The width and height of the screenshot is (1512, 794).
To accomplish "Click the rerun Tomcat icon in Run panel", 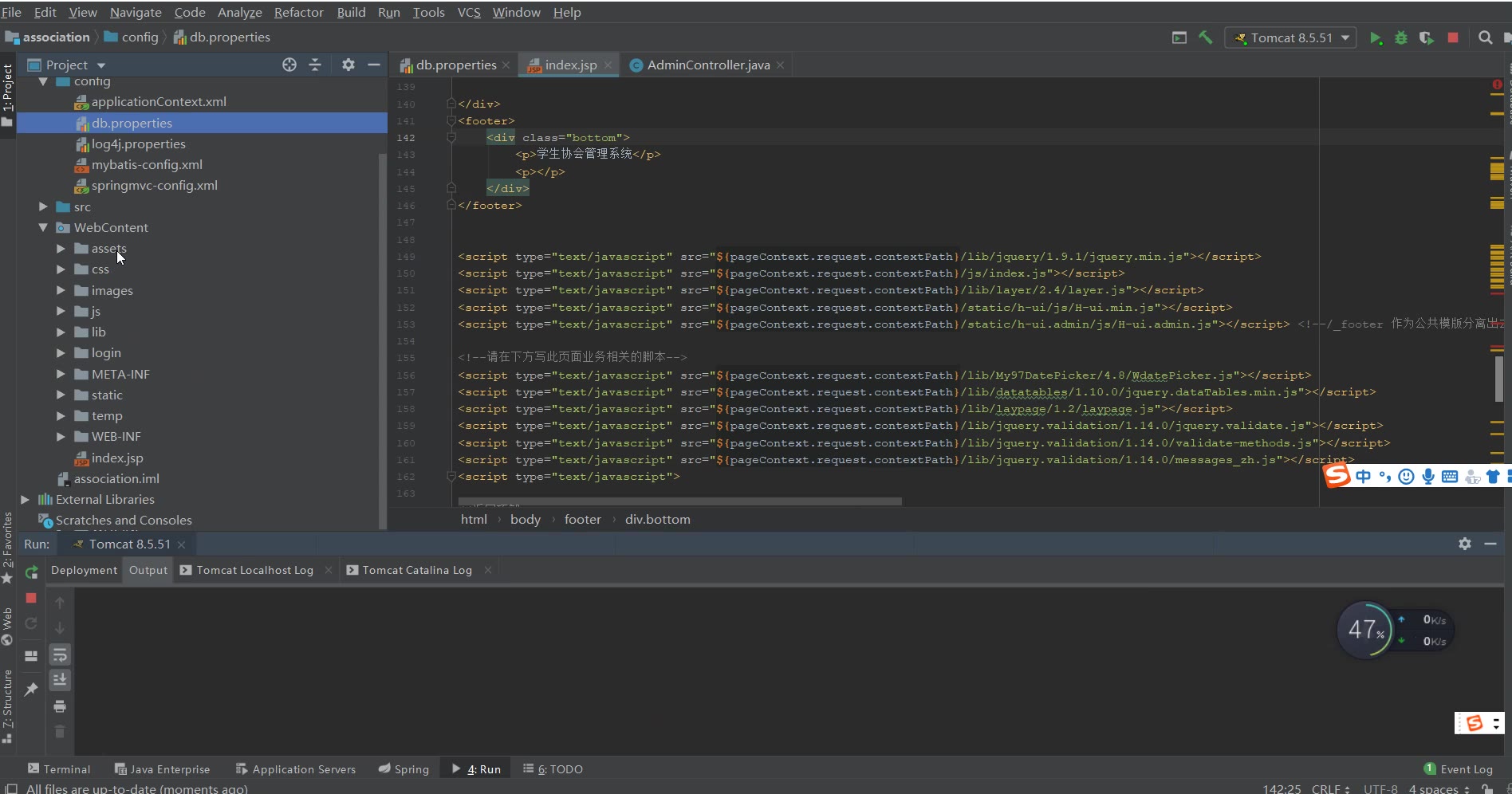I will coord(32,572).
